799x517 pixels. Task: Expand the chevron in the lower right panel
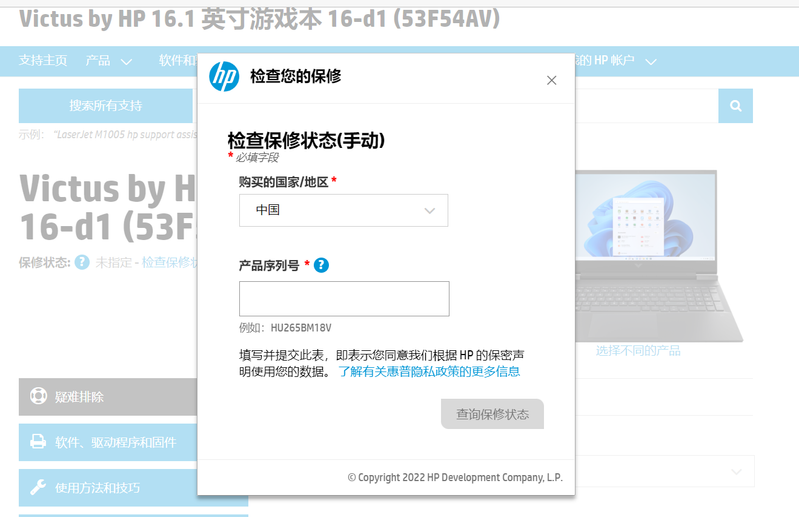click(x=737, y=471)
